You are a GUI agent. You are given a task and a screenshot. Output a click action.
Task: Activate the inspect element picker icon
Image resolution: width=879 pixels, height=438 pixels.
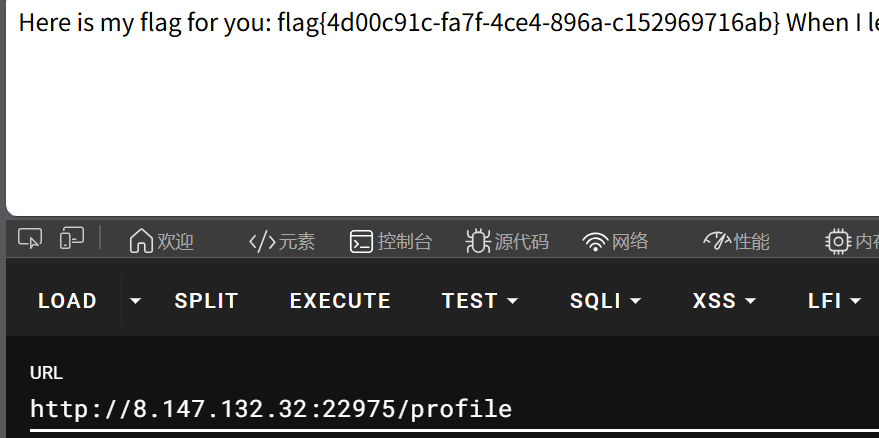click(x=31, y=239)
